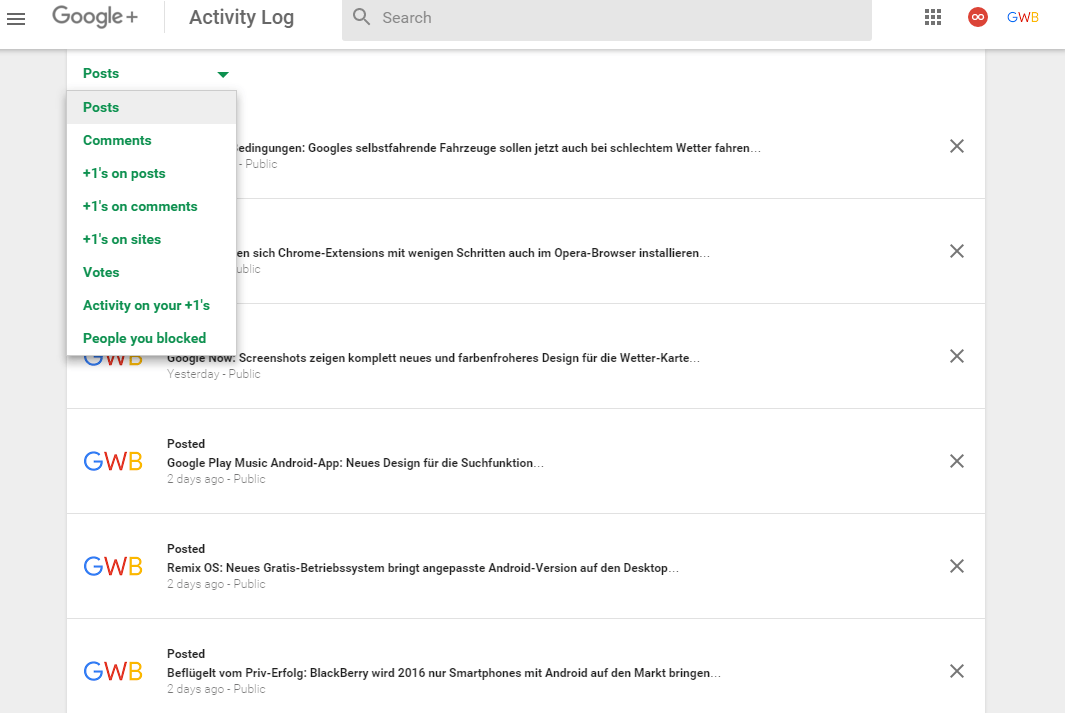Open the Remix OS post title link

pyautogui.click(x=422, y=568)
